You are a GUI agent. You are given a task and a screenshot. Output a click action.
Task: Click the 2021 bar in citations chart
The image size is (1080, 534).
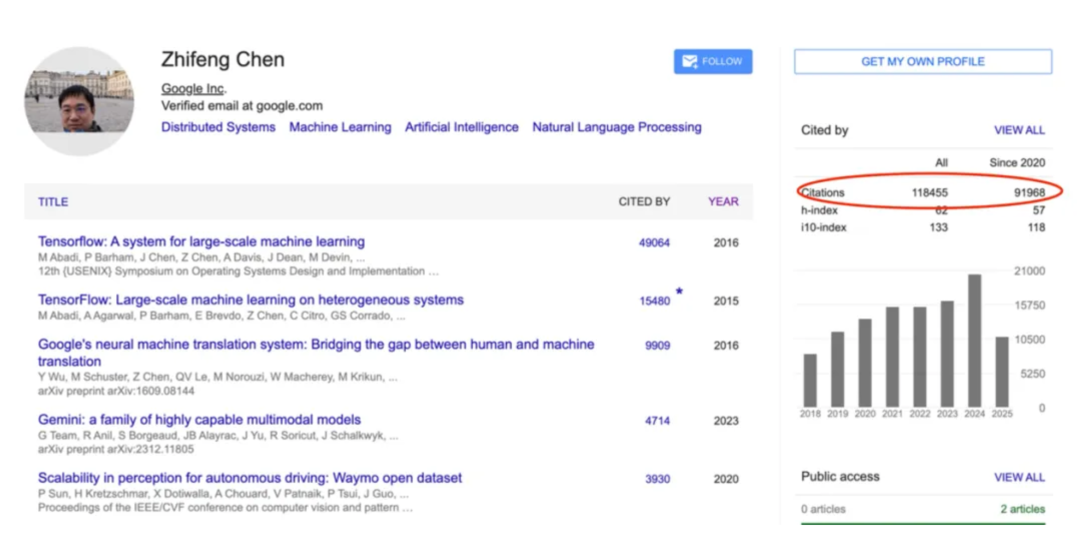coord(893,357)
